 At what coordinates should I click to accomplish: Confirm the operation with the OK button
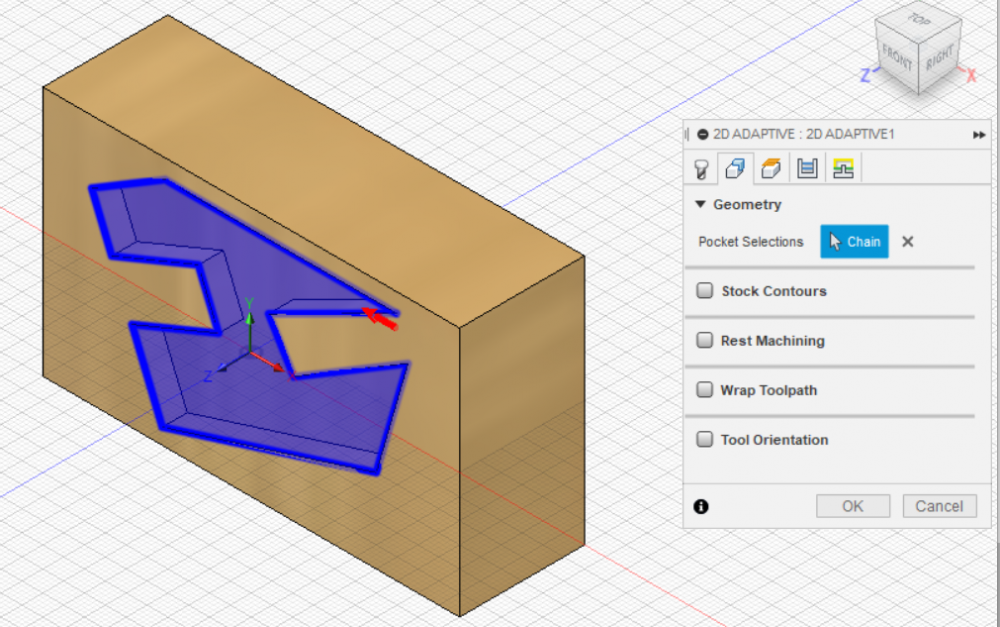click(853, 506)
